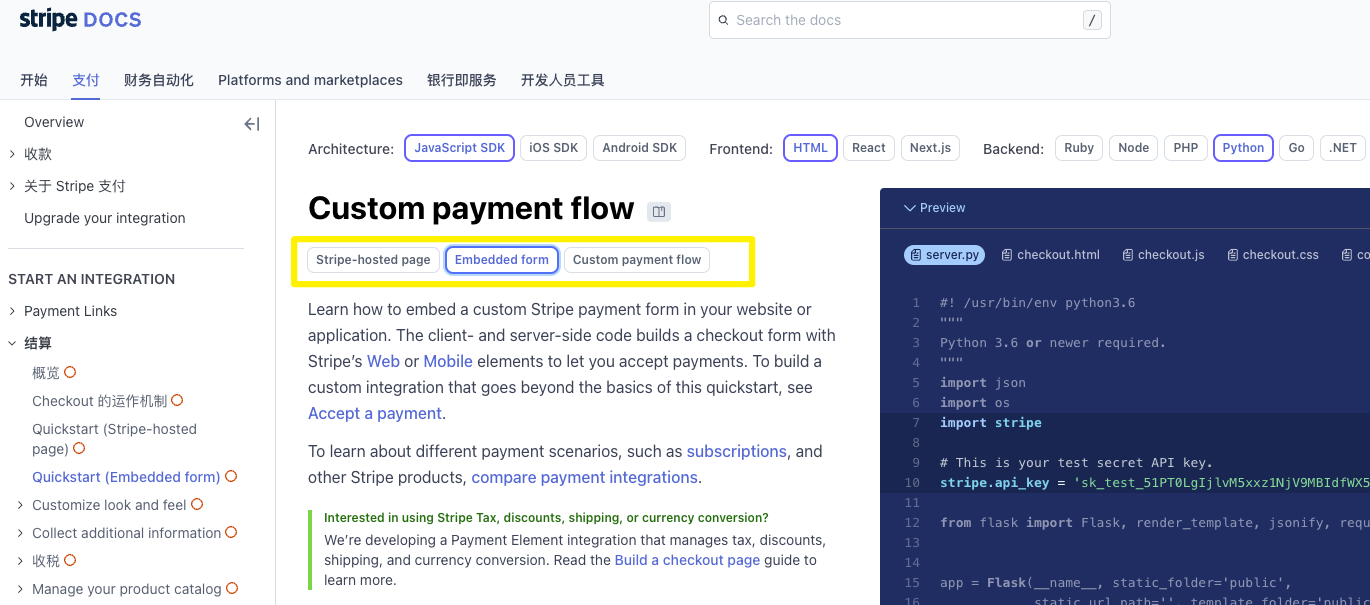
Task: Open Quickstart (Embedded form) sidebar item
Action: pyautogui.click(x=126, y=477)
